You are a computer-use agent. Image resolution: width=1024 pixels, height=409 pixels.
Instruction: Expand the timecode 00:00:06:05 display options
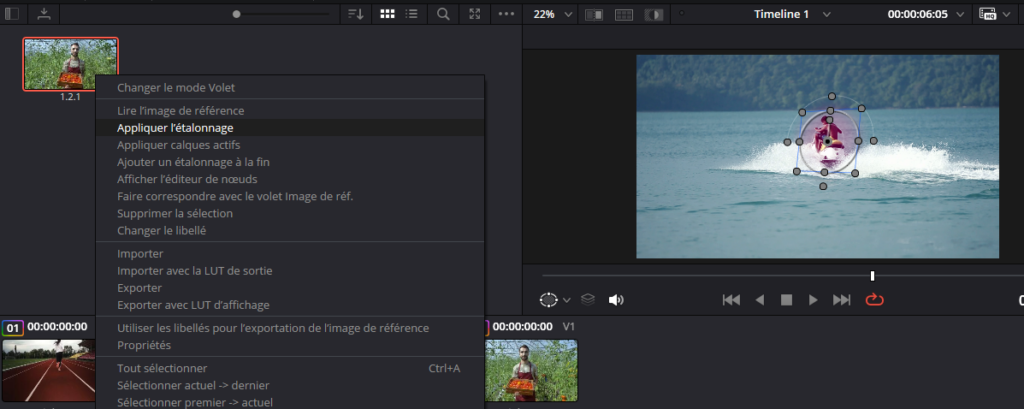point(960,15)
